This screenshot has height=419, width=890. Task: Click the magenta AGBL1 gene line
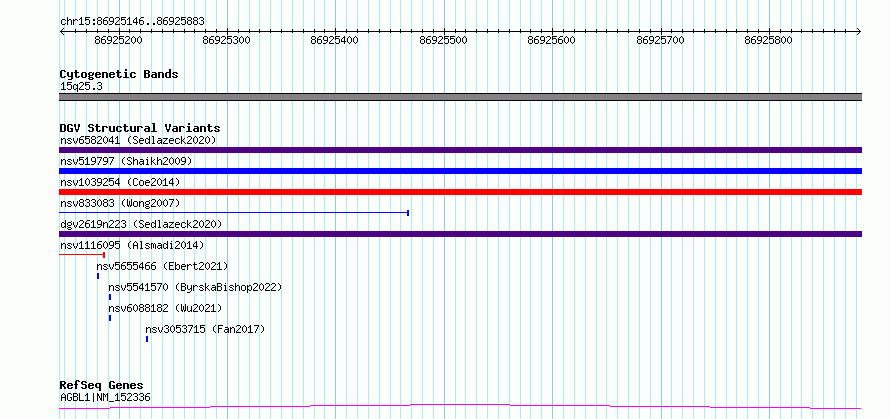460,407
